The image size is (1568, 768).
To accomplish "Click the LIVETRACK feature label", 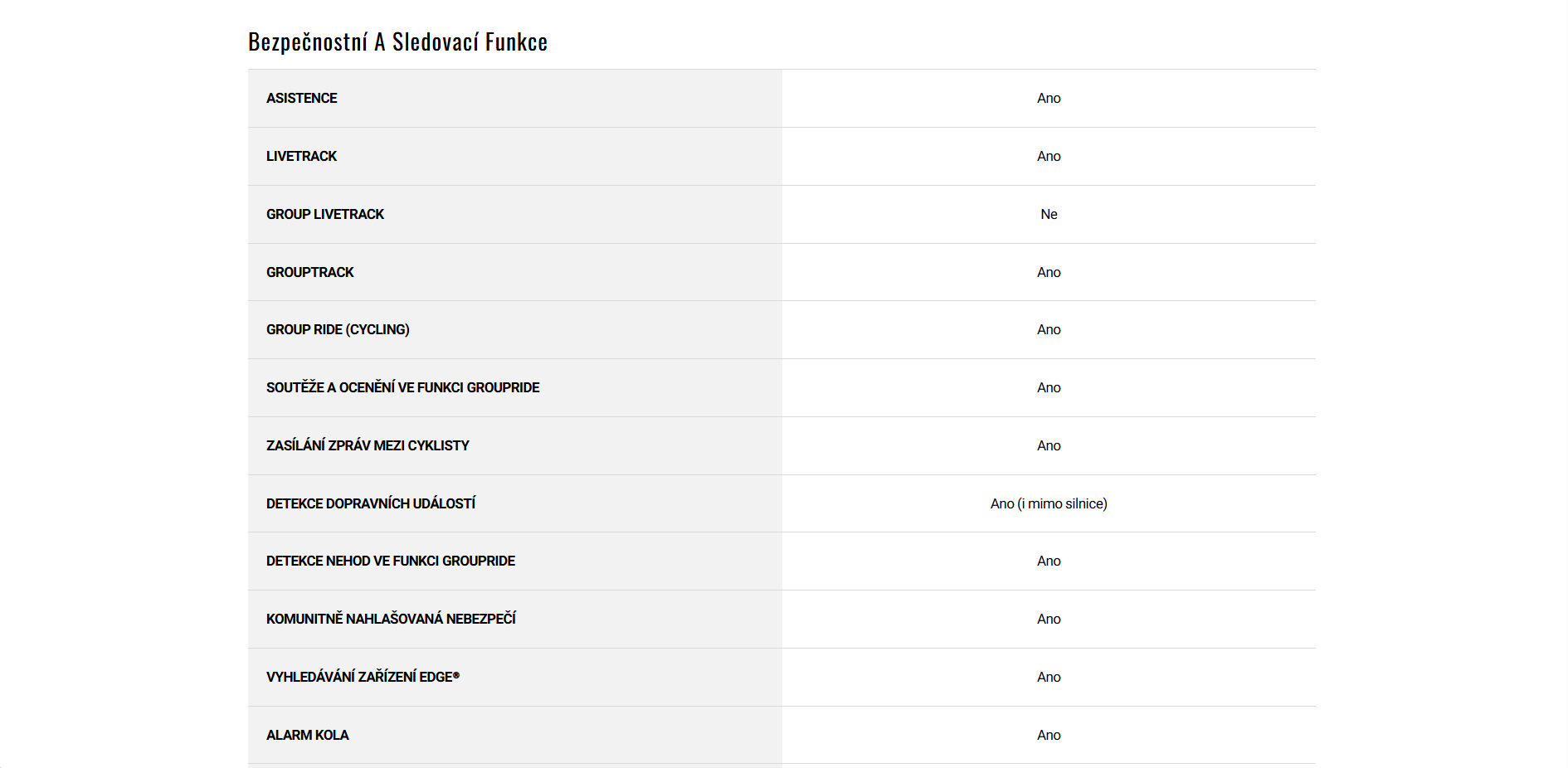I will [x=301, y=156].
